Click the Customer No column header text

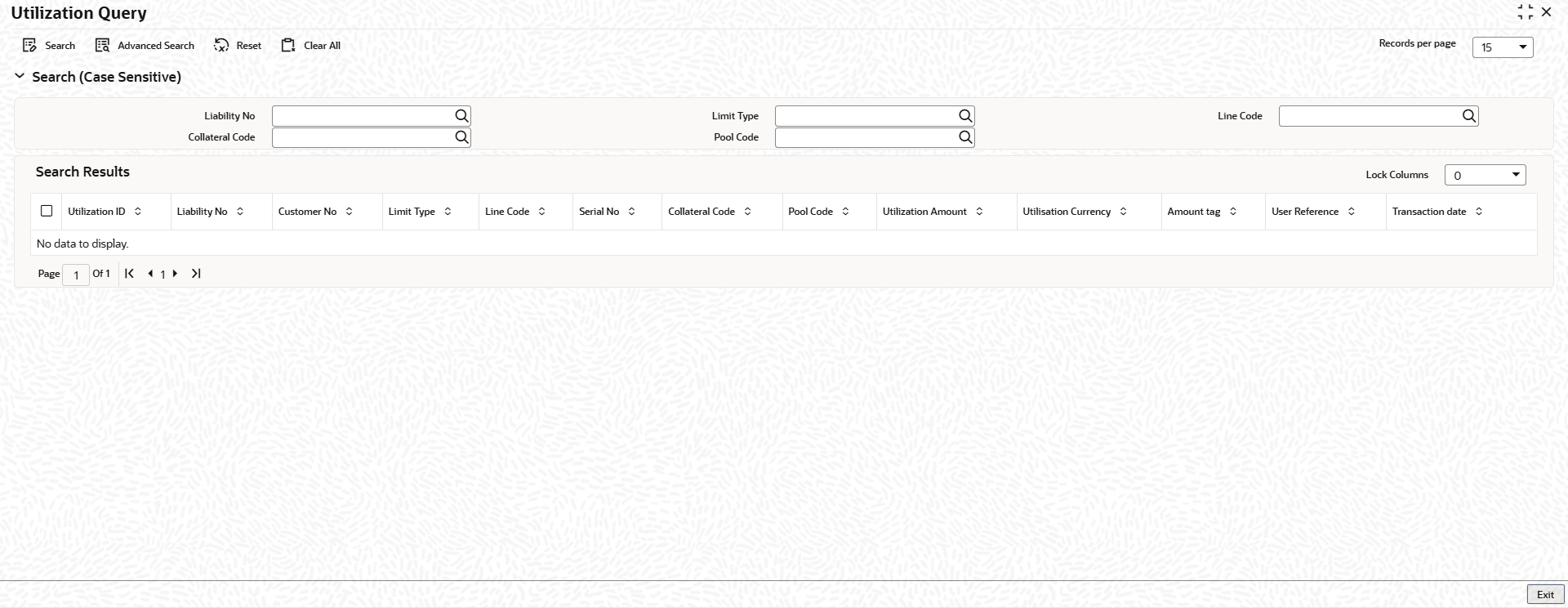[307, 212]
